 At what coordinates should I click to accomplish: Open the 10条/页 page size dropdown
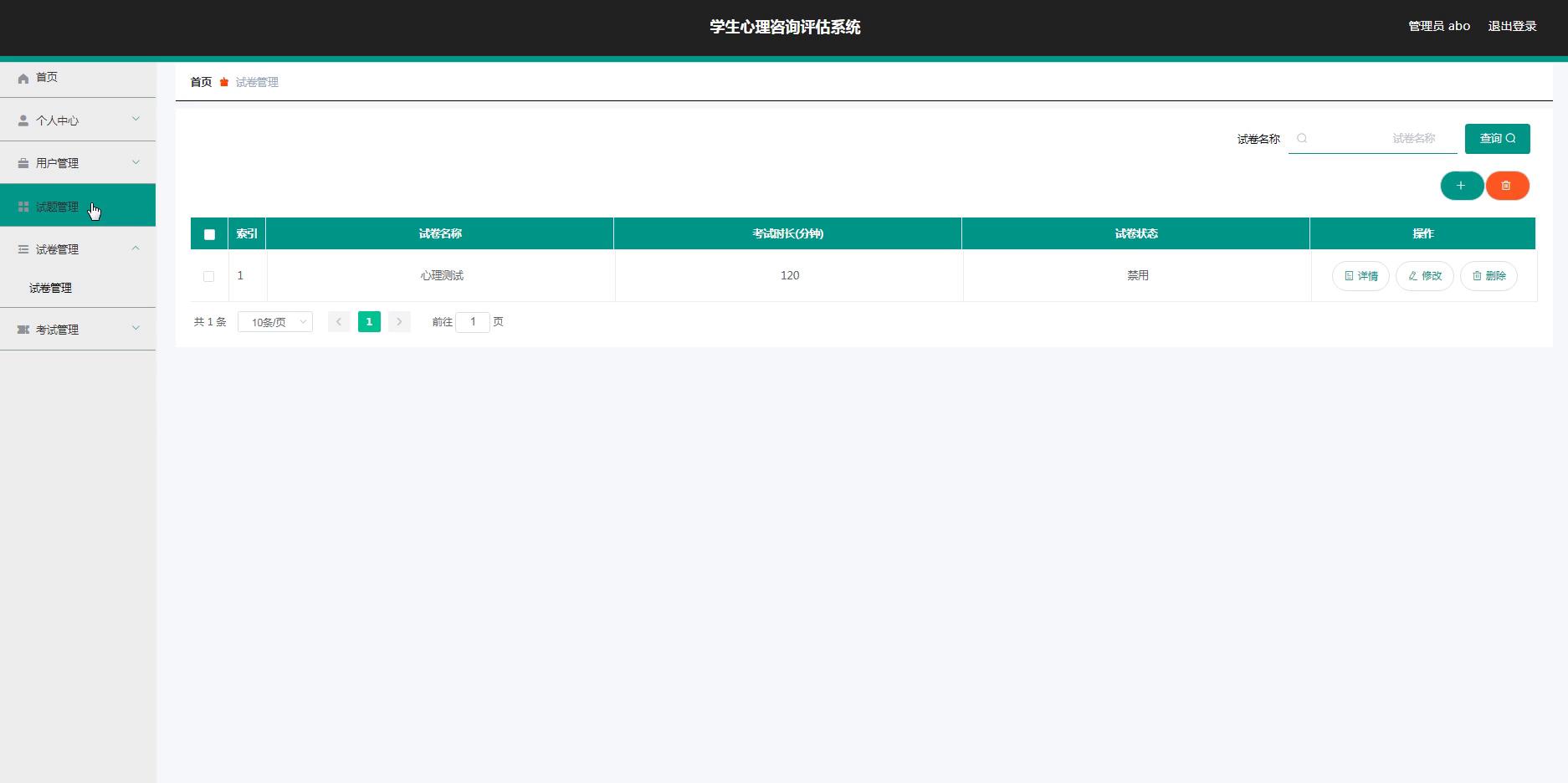coord(274,322)
